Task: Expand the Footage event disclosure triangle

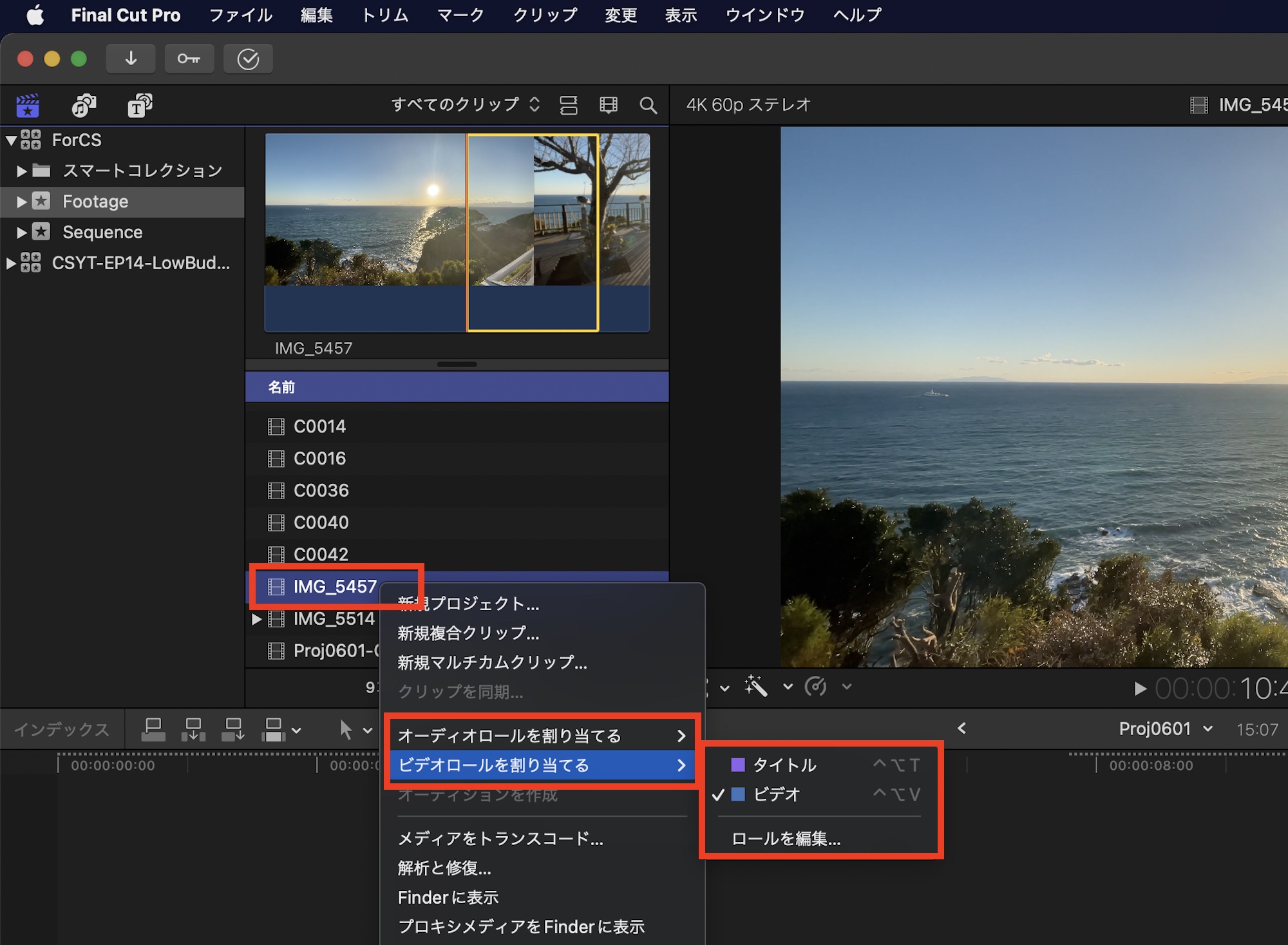Action: coord(21,202)
